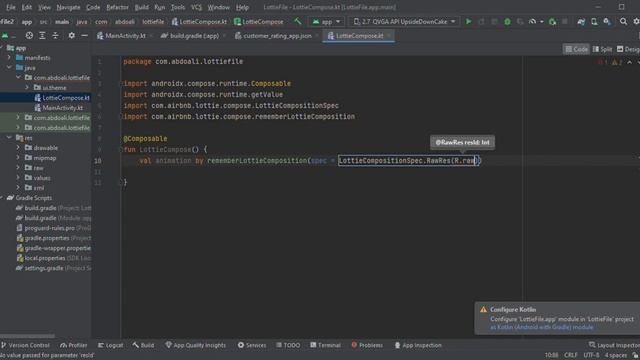Switch editor to Code view
The width and height of the screenshot is (640, 360).
(576, 49)
